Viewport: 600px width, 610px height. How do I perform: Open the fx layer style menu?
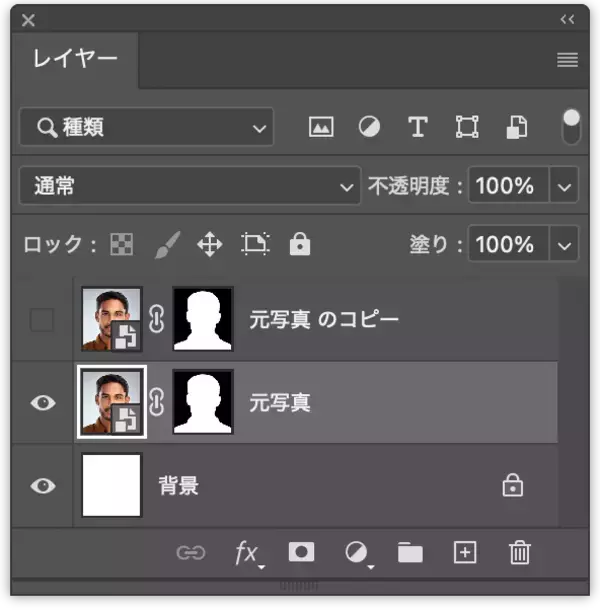pyautogui.click(x=249, y=554)
